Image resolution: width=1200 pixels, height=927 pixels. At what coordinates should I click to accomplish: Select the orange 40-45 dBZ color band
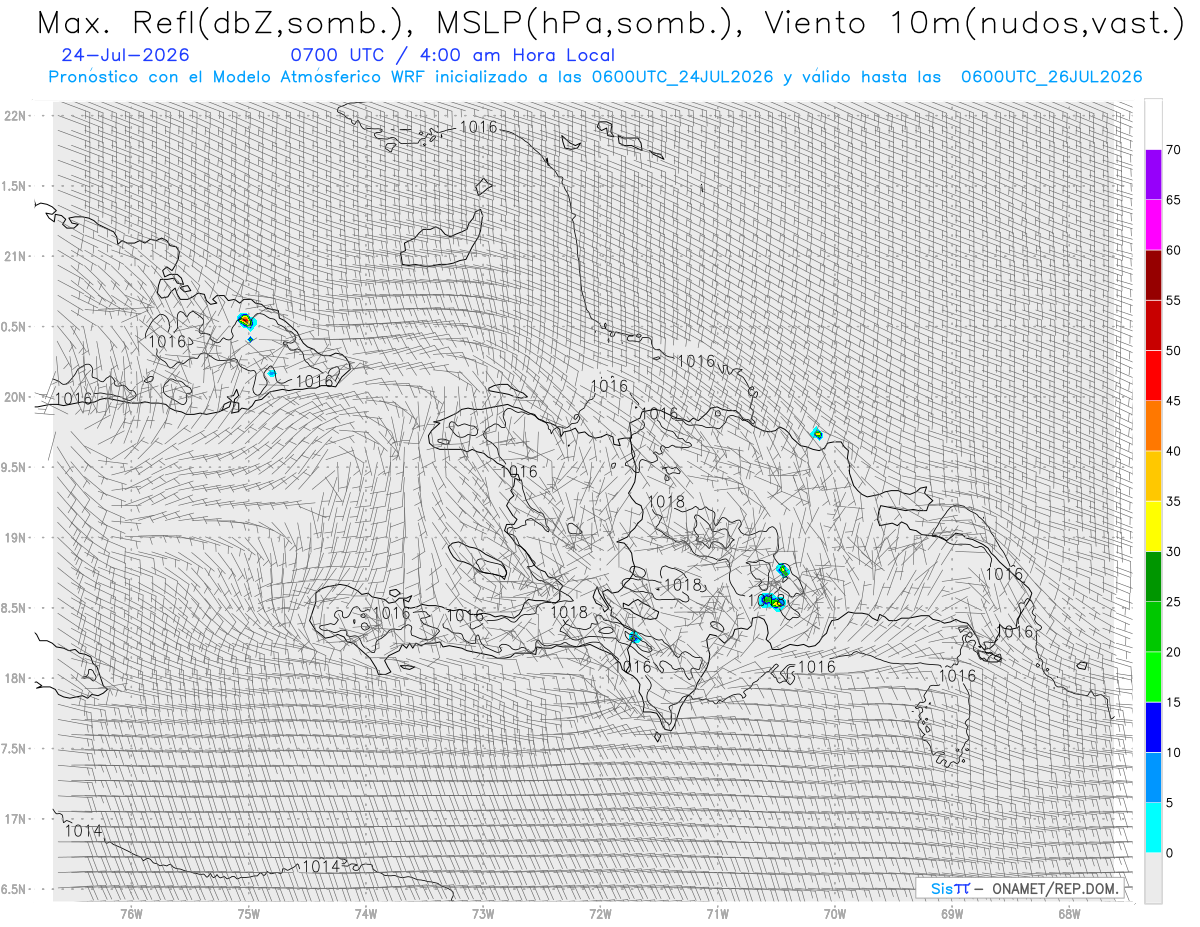1153,426
